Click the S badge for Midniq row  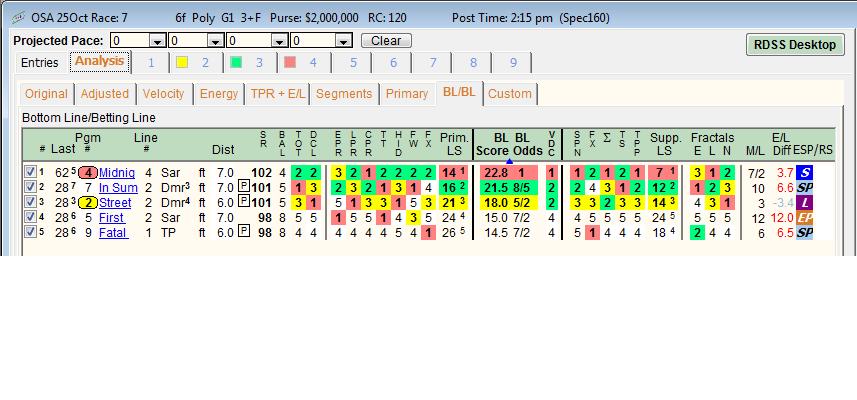806,173
